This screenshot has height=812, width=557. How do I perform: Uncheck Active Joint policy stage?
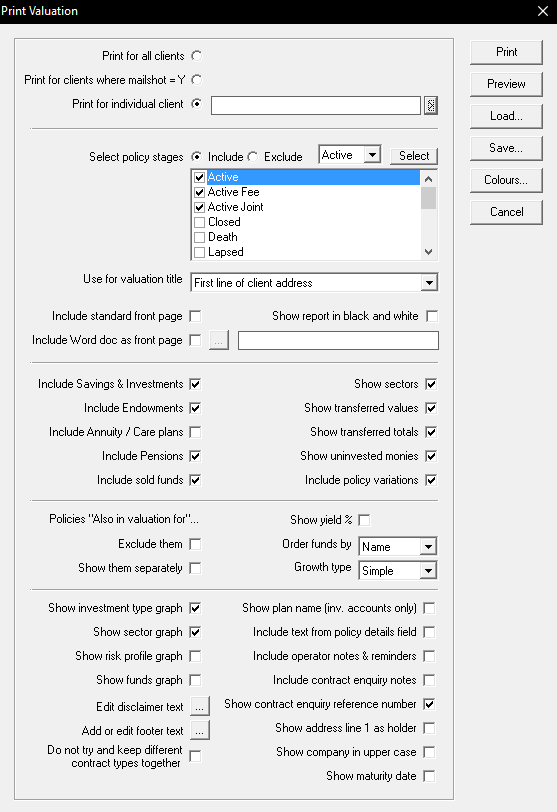(x=199, y=207)
